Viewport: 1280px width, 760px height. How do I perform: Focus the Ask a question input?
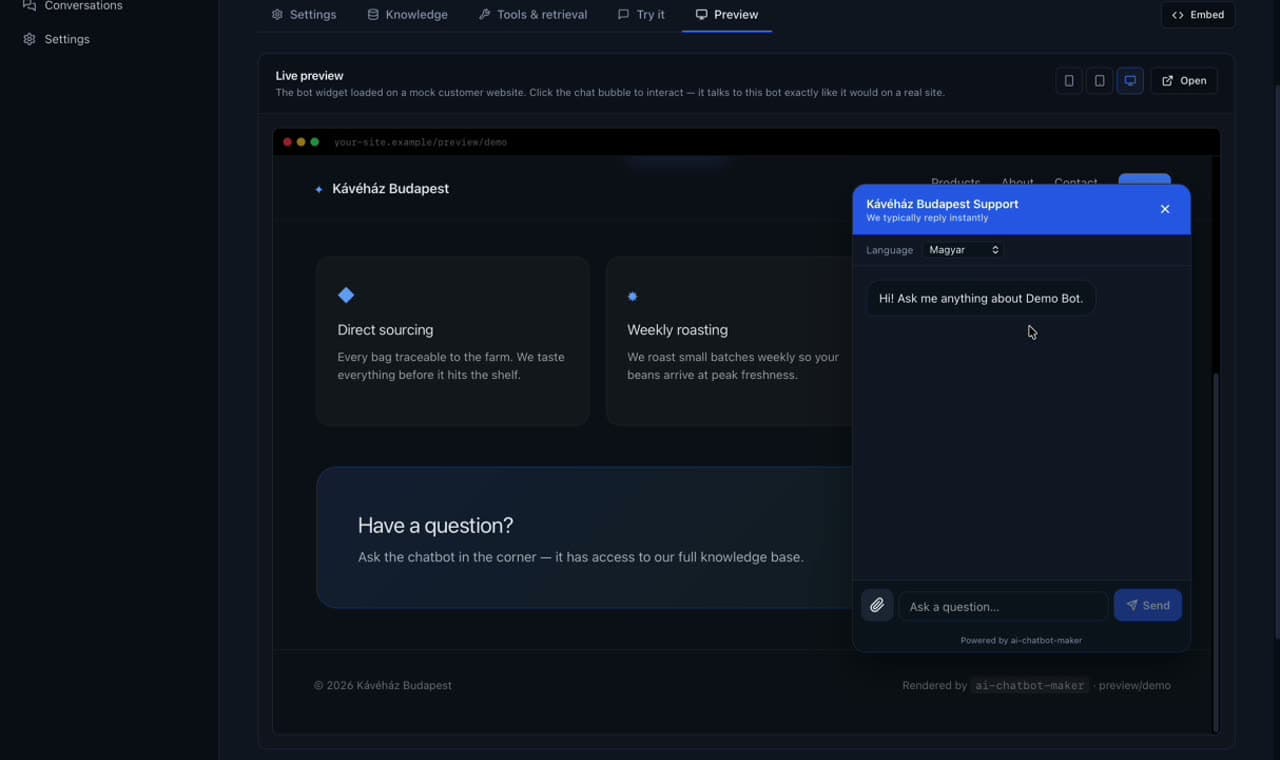1003,606
